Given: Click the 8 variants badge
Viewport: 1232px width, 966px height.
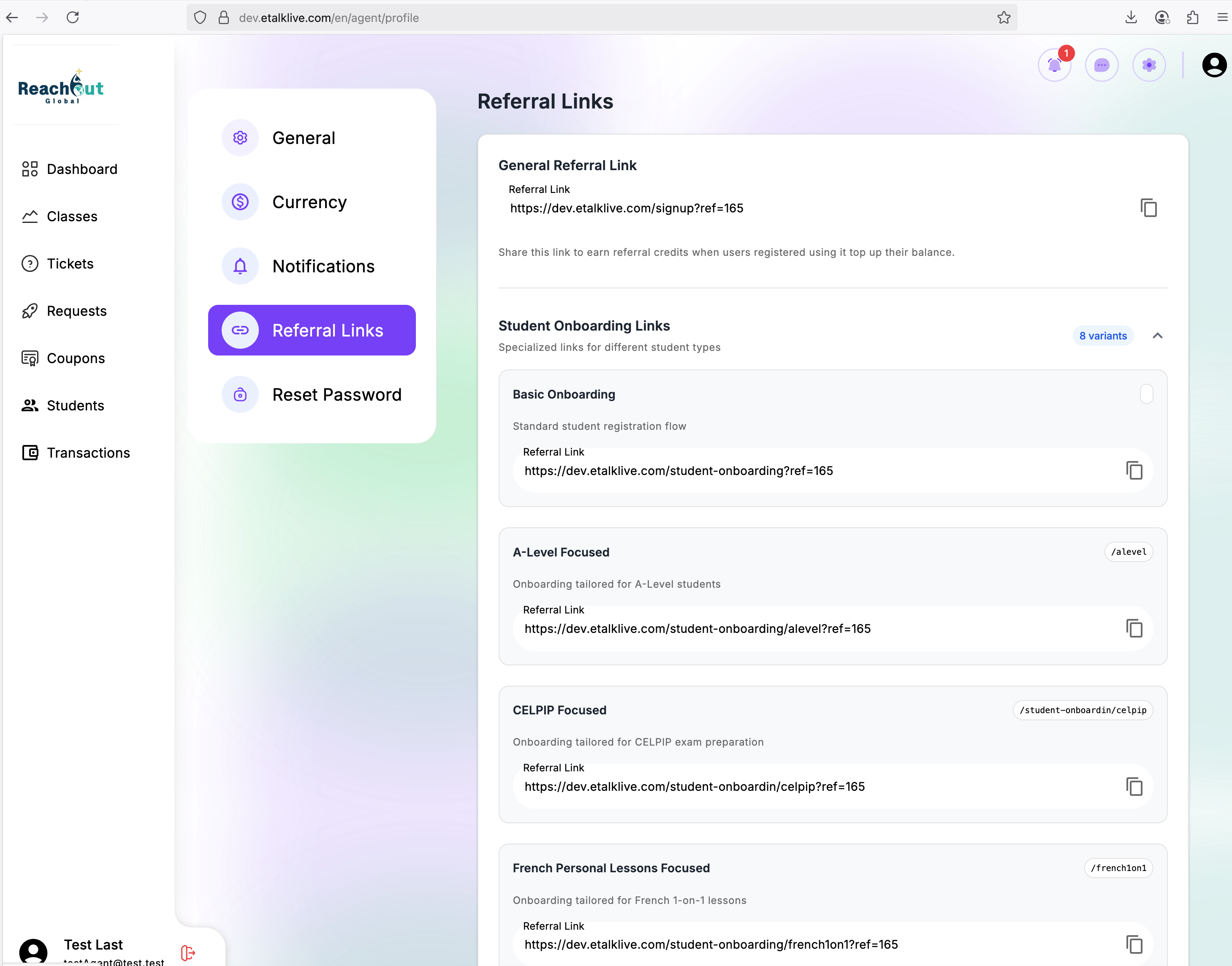Looking at the screenshot, I should pos(1102,336).
